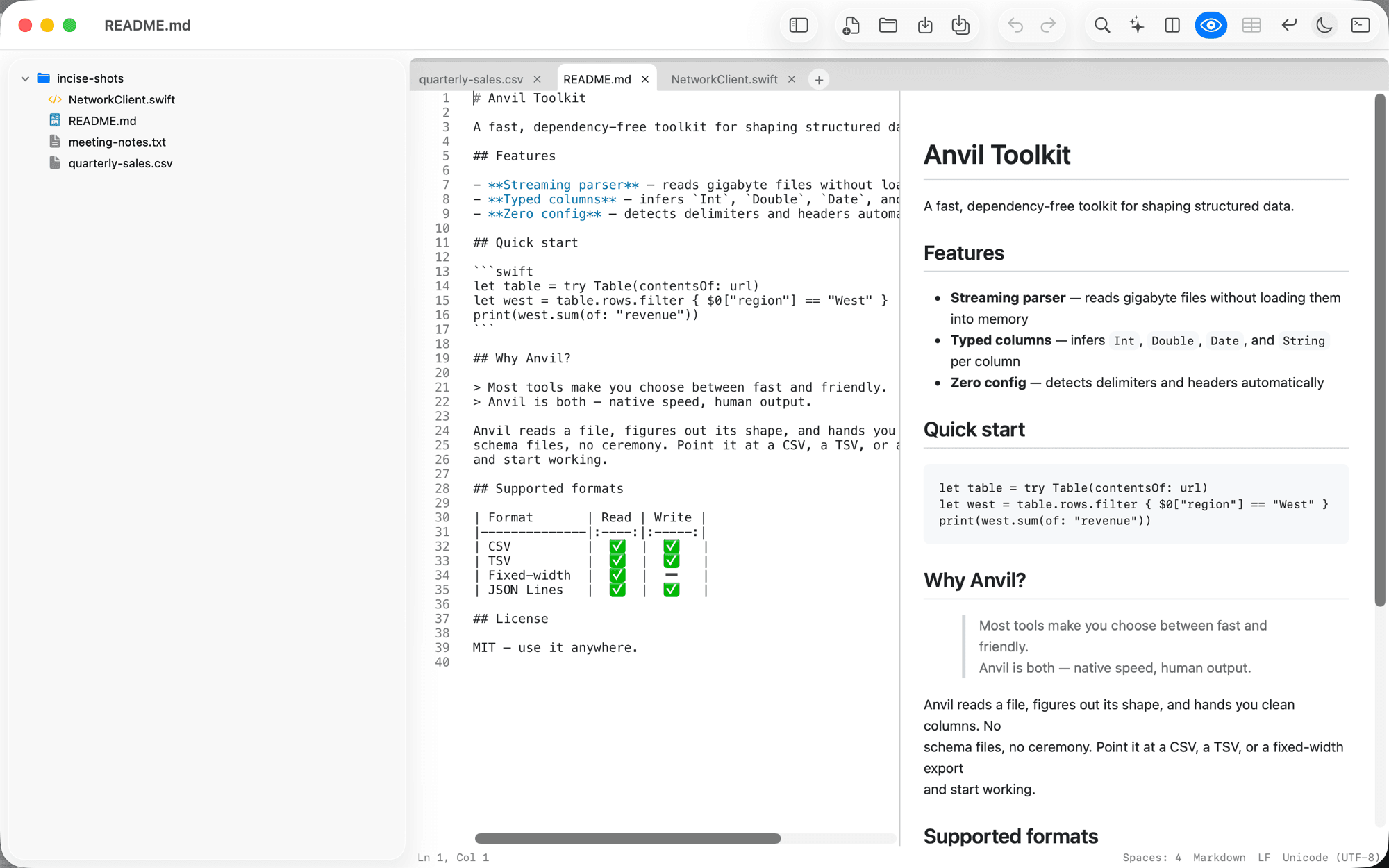This screenshot has width=1389, height=868.
Task: Redo with the forward arrow icon
Action: [1048, 26]
